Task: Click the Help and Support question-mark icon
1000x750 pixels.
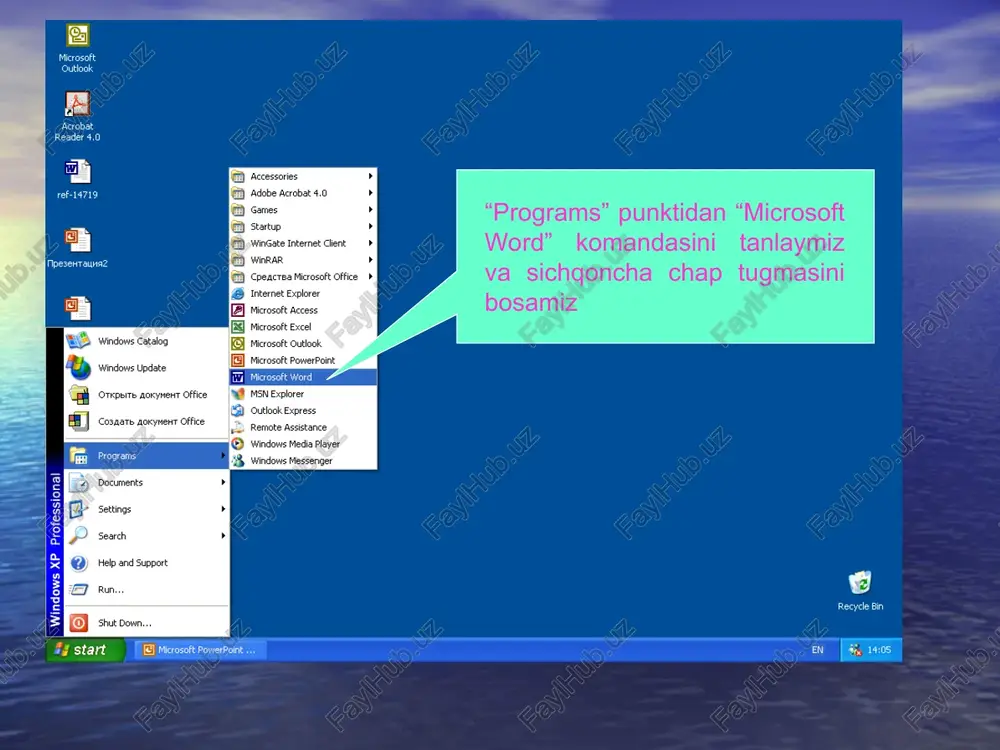Action: 78,562
